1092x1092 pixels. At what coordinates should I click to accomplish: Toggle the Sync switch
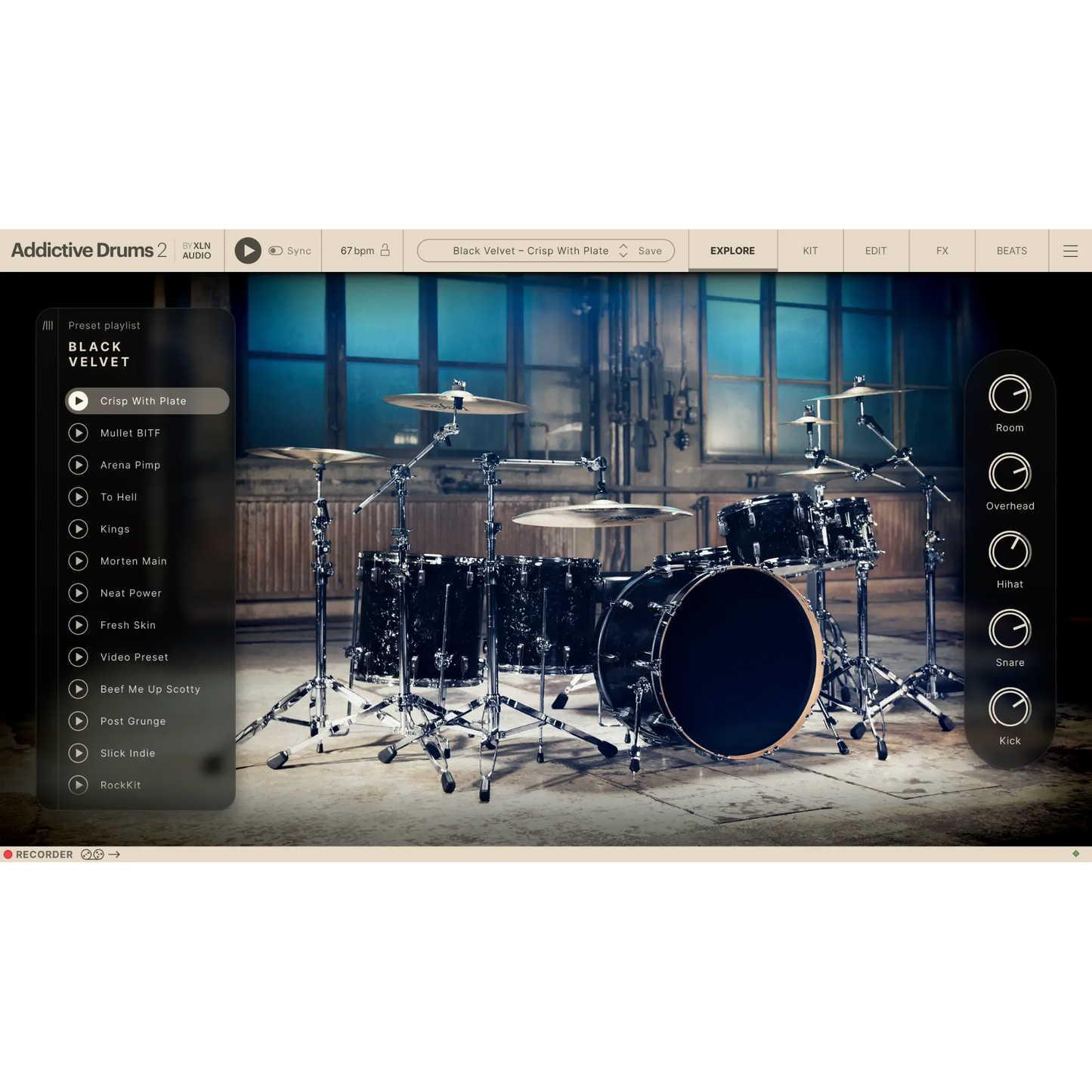pyautogui.click(x=276, y=251)
